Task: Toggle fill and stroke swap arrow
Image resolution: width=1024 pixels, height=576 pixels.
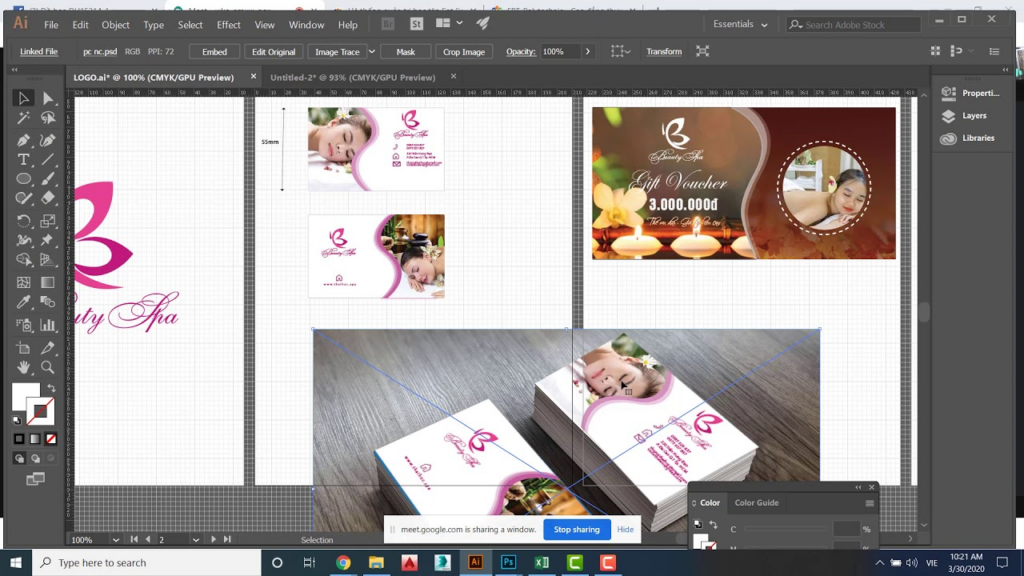Action: point(50,388)
